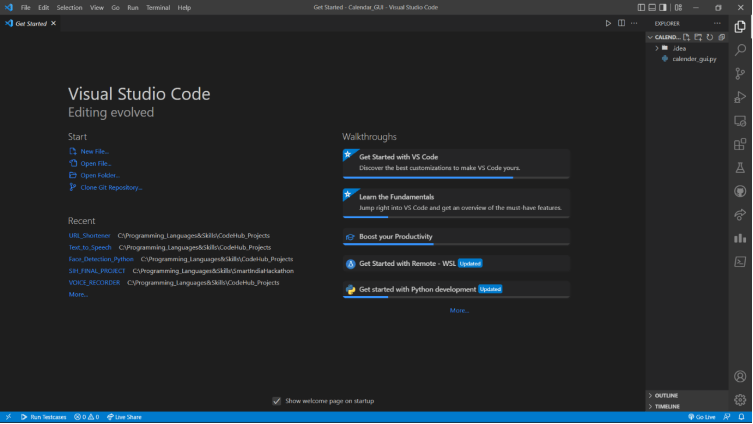Open the File menu
The image size is (753, 424).
[x=25, y=7]
